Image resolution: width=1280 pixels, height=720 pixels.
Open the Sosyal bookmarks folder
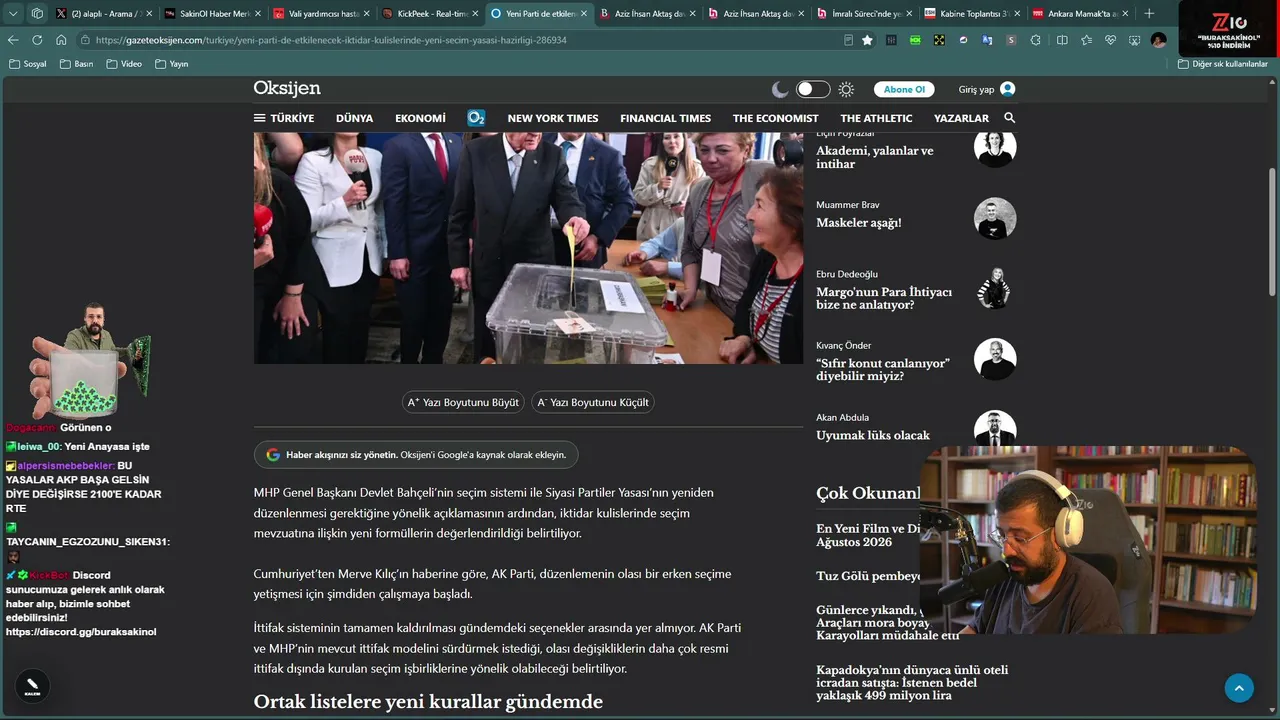[x=28, y=64]
